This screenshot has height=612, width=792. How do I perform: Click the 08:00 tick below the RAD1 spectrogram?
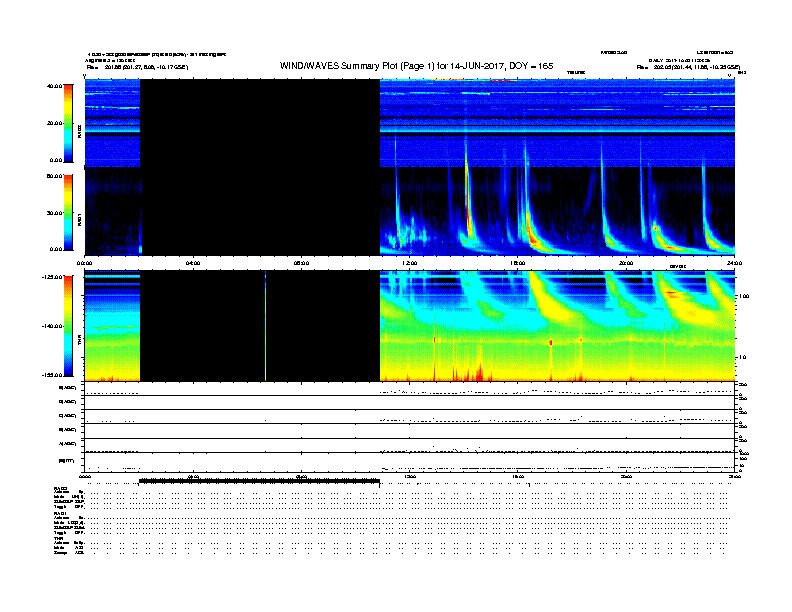click(302, 263)
